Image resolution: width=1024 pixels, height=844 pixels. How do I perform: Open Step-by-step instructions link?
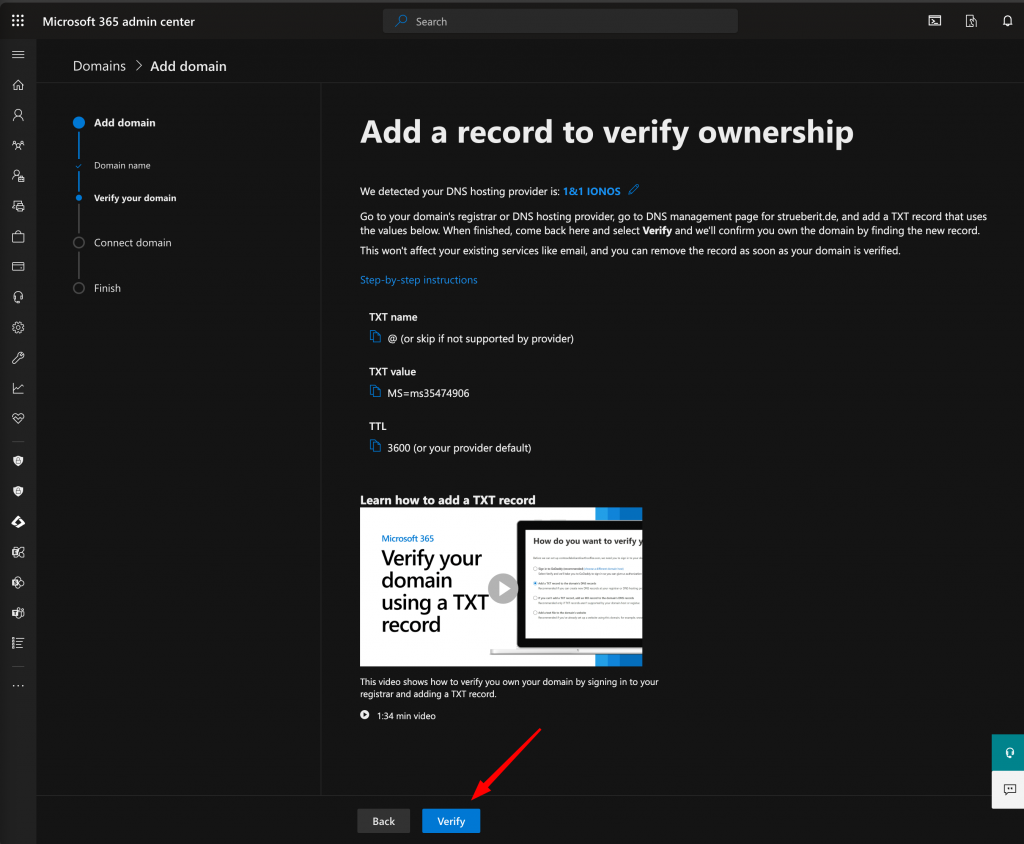click(418, 280)
